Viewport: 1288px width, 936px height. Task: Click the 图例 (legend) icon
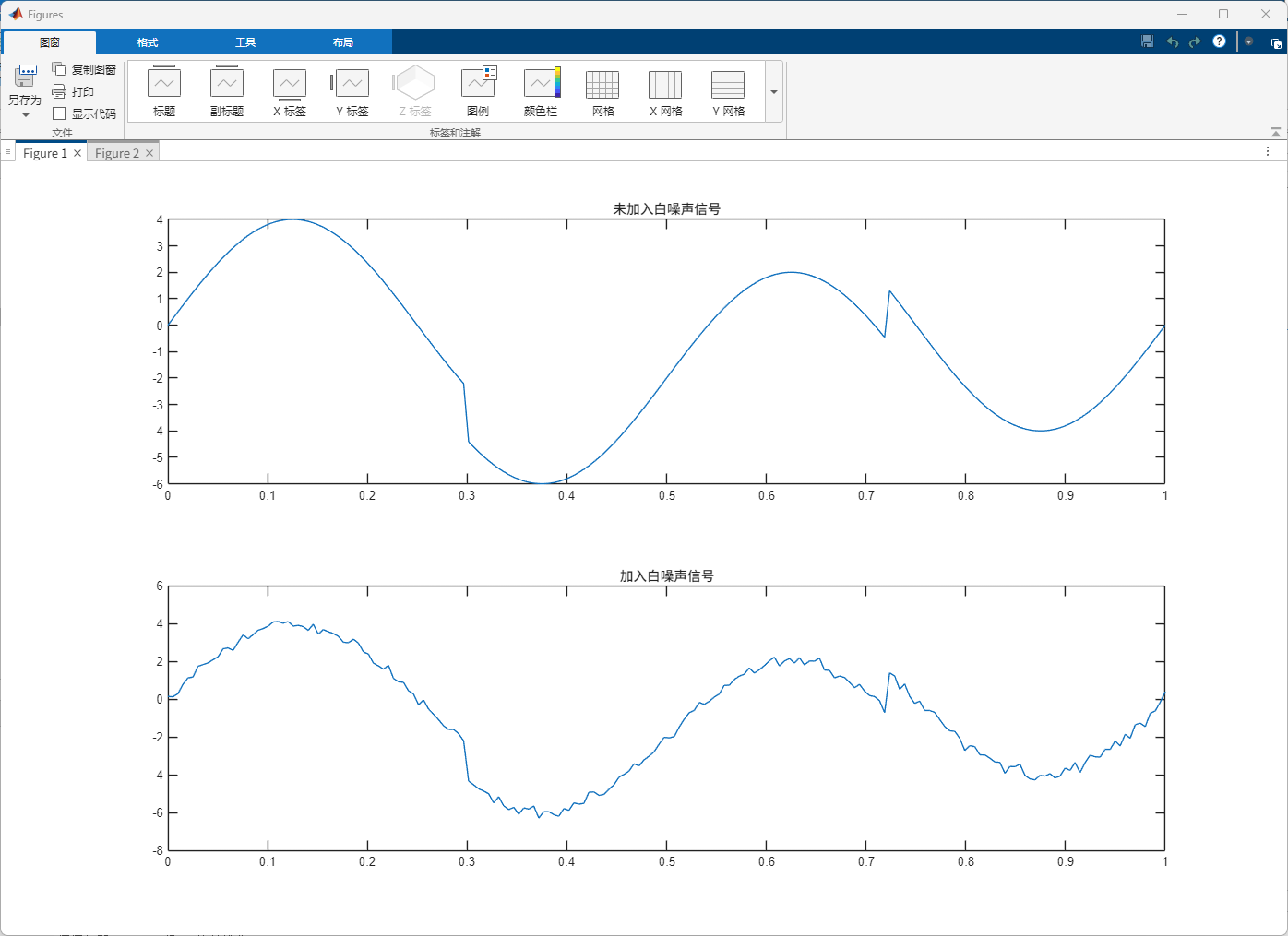pyautogui.click(x=478, y=91)
